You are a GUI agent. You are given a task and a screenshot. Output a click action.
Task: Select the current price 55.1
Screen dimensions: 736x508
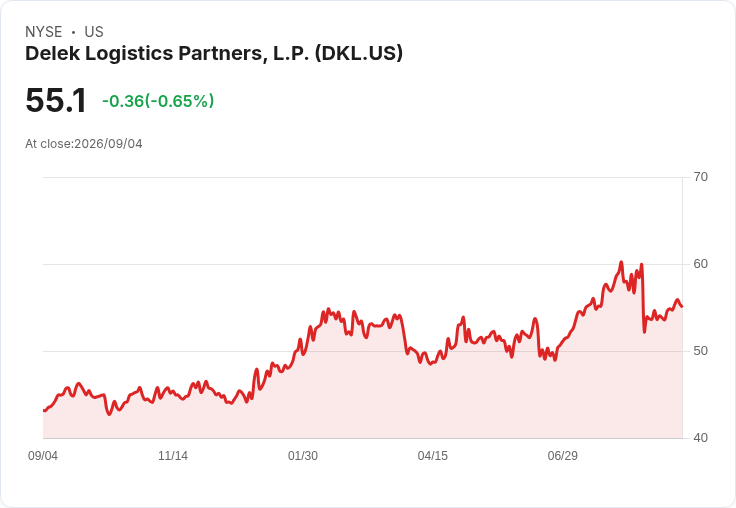click(x=56, y=100)
